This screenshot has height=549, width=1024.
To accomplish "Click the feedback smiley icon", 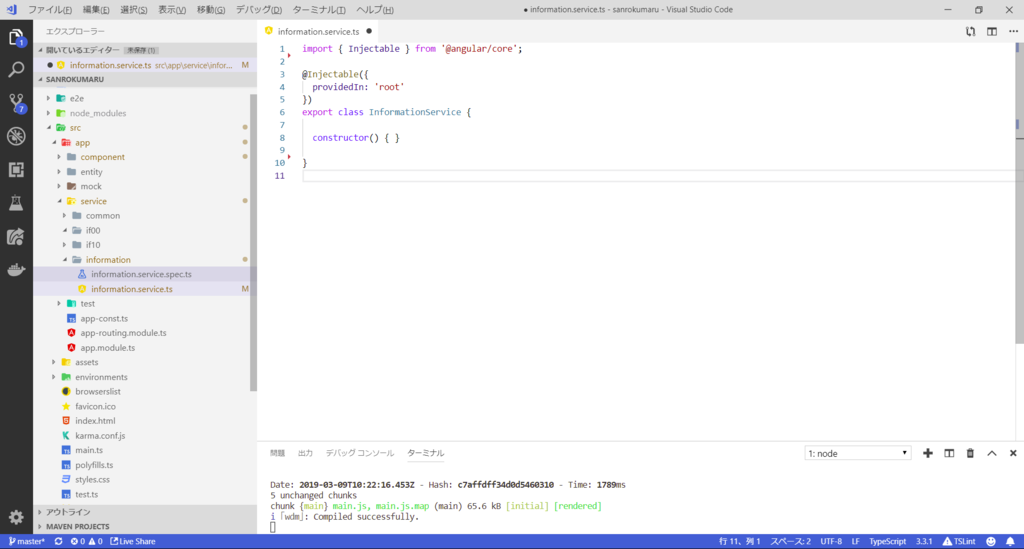I will pos(991,541).
